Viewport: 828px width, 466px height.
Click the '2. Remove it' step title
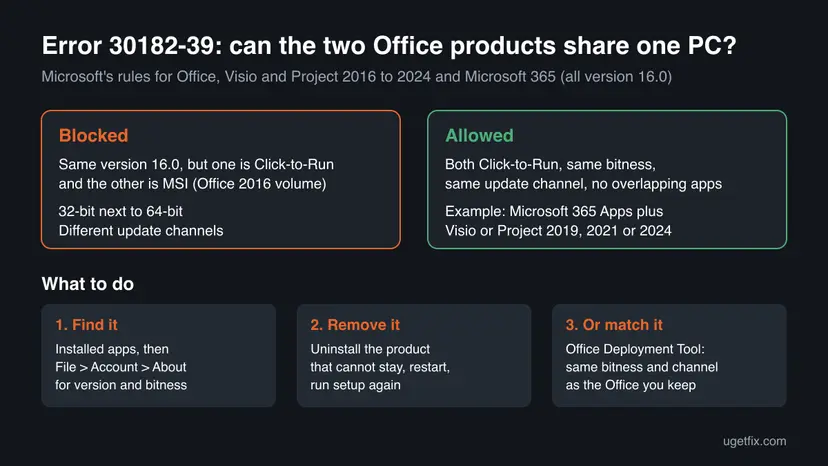click(x=355, y=325)
